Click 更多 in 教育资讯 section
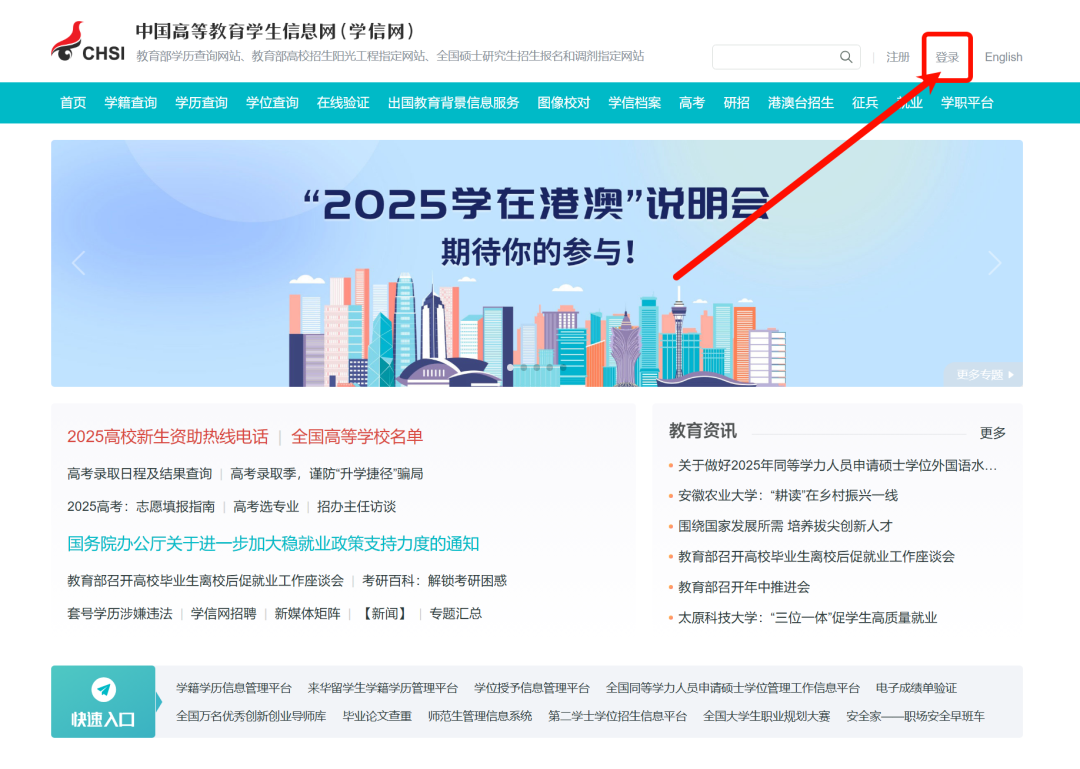Viewport: 1080px width, 769px height. click(993, 433)
